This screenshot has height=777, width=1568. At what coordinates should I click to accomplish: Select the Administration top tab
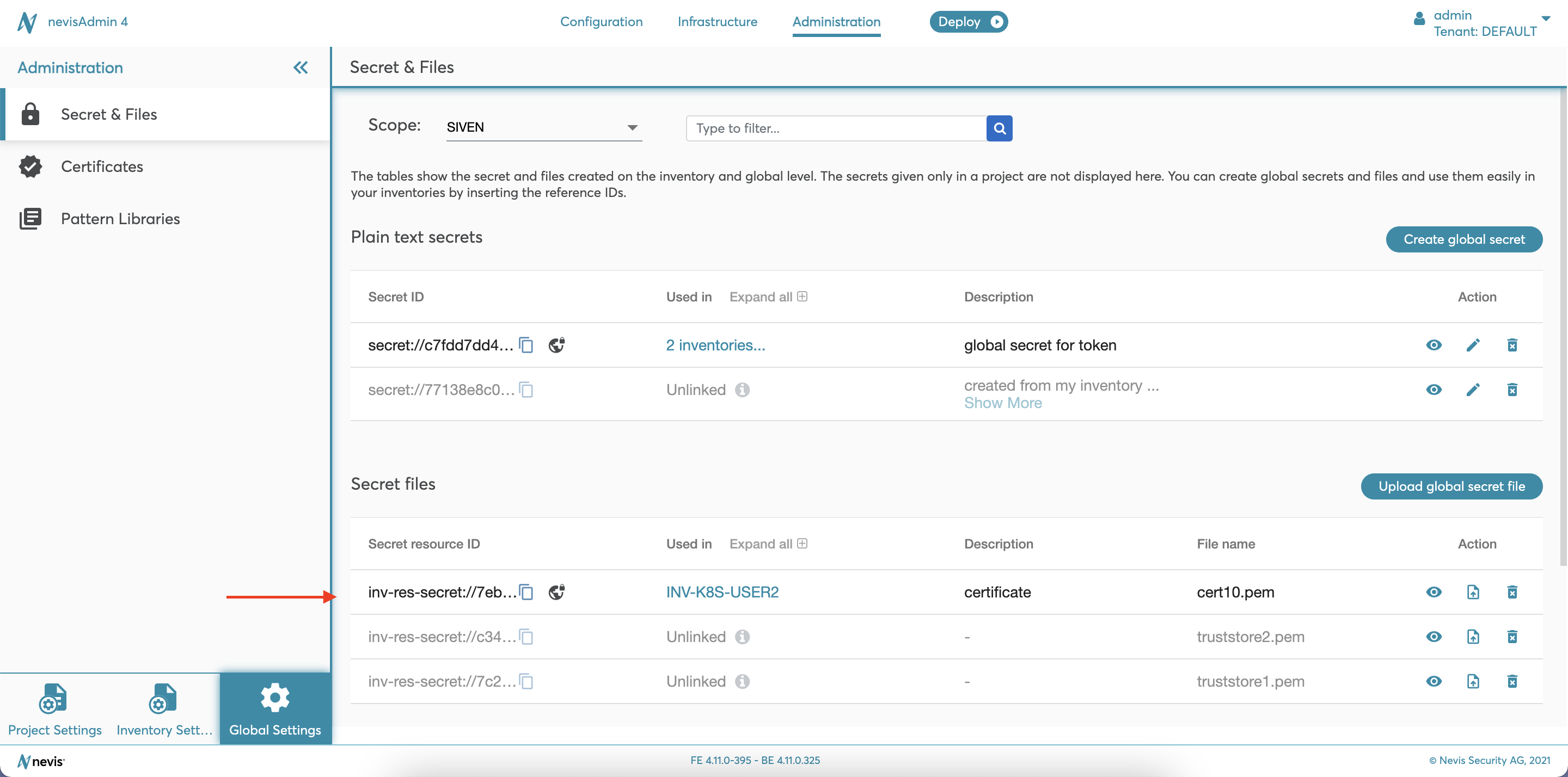tap(836, 22)
